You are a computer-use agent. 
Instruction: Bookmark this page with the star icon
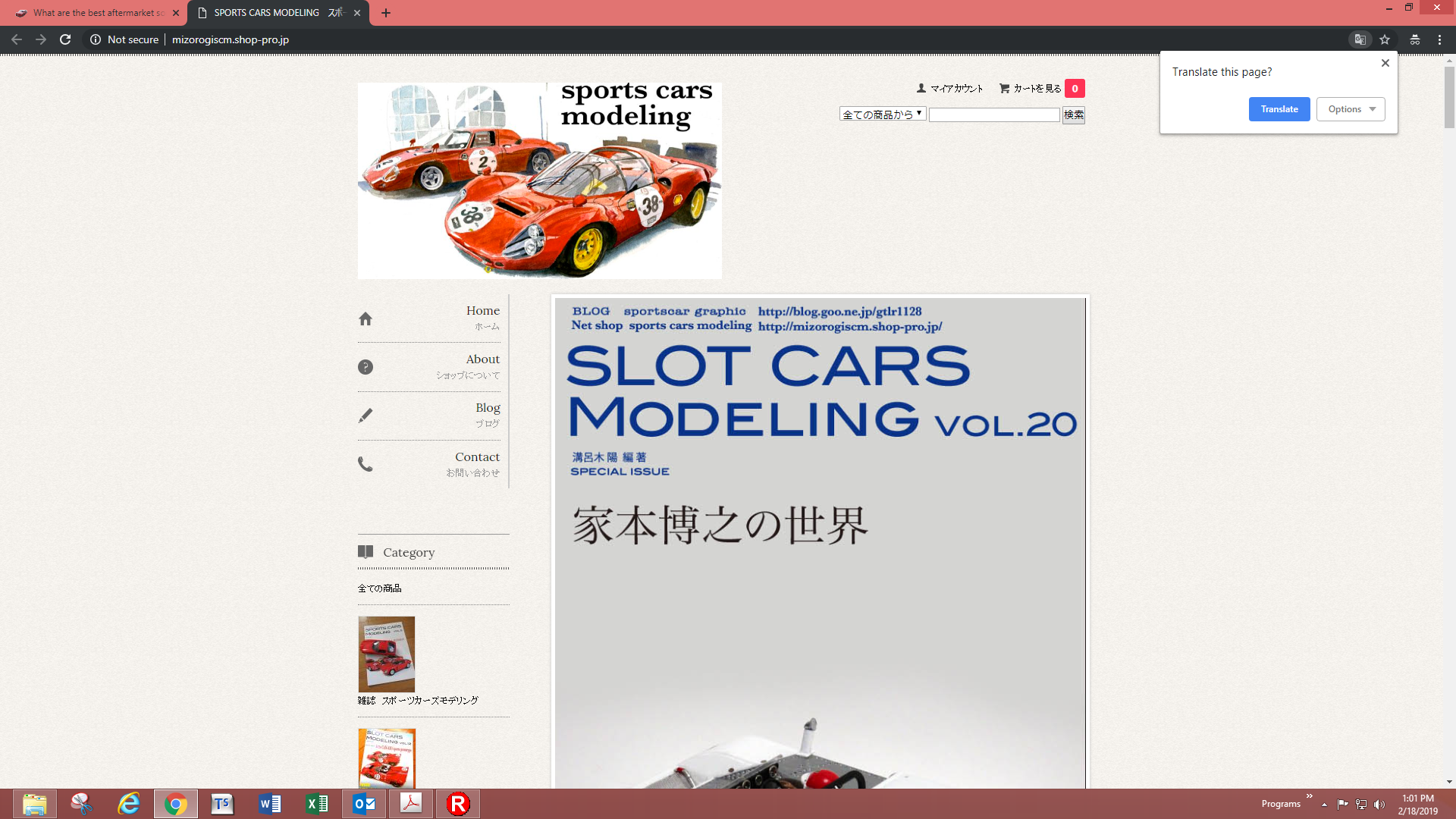[x=1385, y=39]
